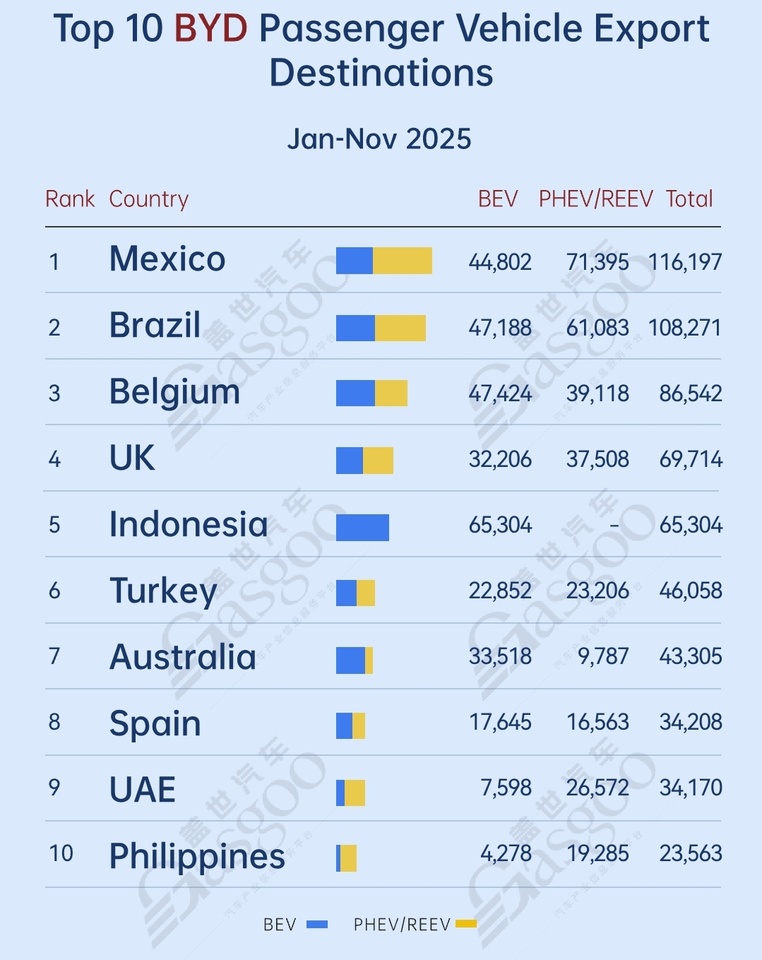Click the red BYD word in the title
This screenshot has width=762, height=960.
[210, 28]
